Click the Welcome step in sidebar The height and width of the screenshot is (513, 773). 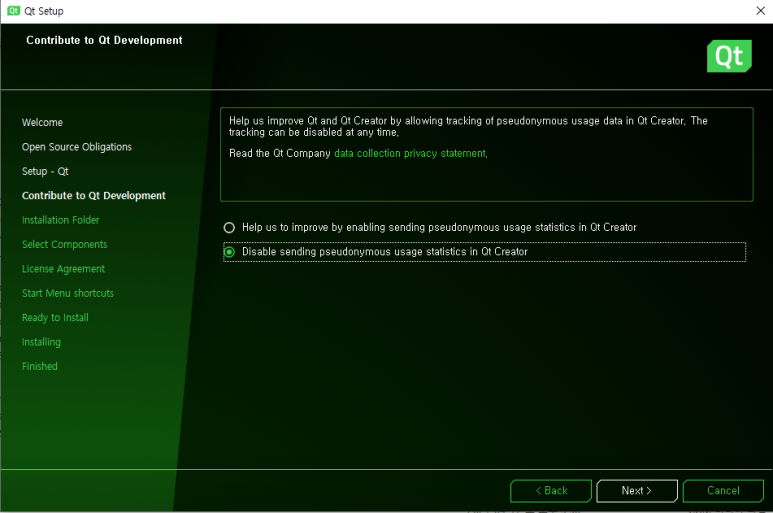tap(42, 122)
